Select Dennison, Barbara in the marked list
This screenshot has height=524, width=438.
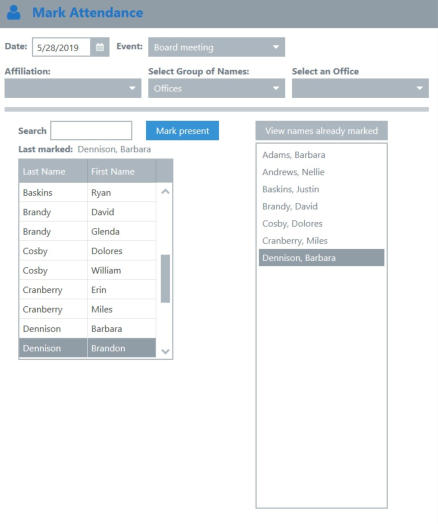point(321,258)
